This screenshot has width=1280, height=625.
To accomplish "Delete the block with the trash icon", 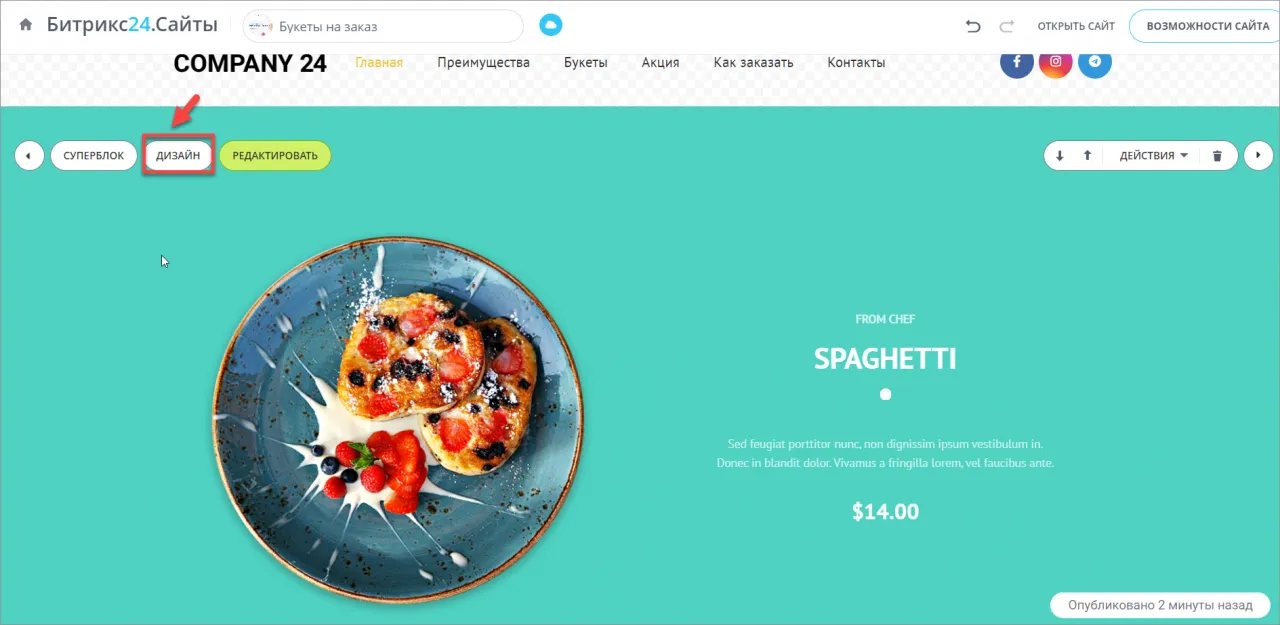I will [x=1217, y=156].
